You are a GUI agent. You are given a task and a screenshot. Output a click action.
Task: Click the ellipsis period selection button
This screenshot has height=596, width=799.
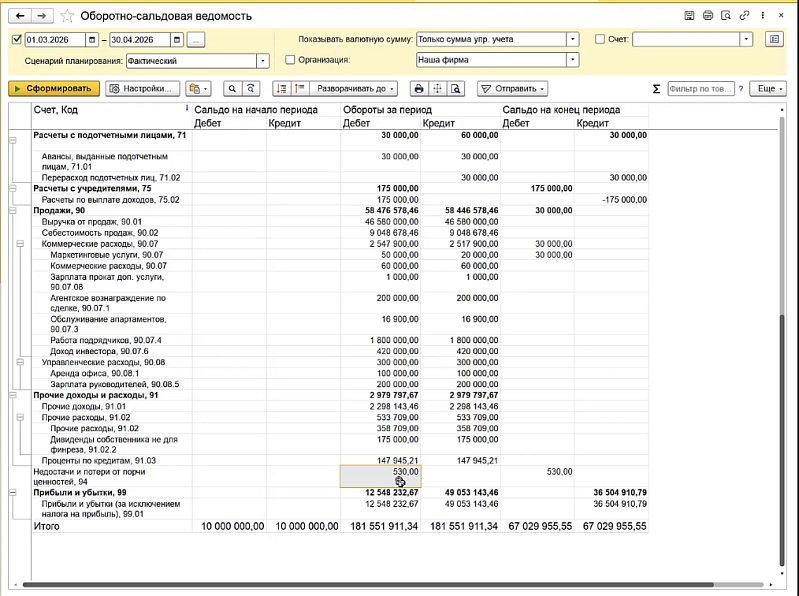pos(196,40)
